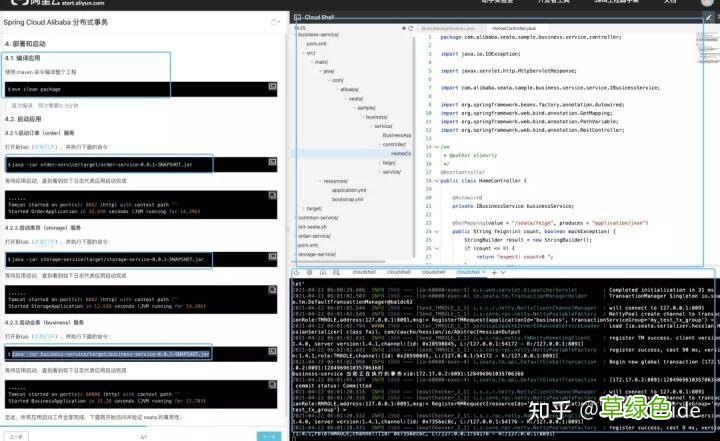The height and width of the screenshot is (441, 720).
Task: Open the common-service/ folder
Action: click(318, 218)
